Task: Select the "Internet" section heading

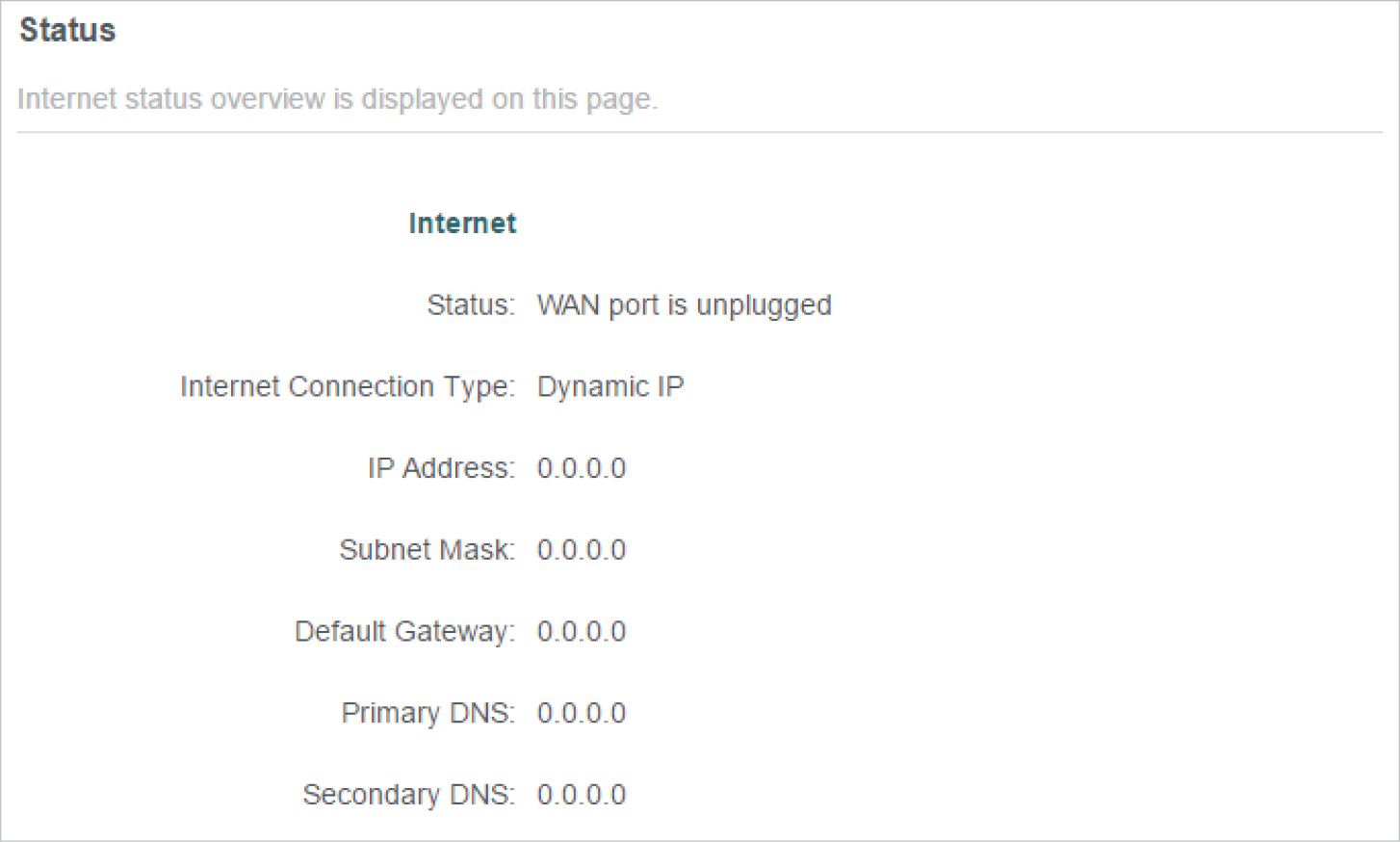Action: [462, 224]
